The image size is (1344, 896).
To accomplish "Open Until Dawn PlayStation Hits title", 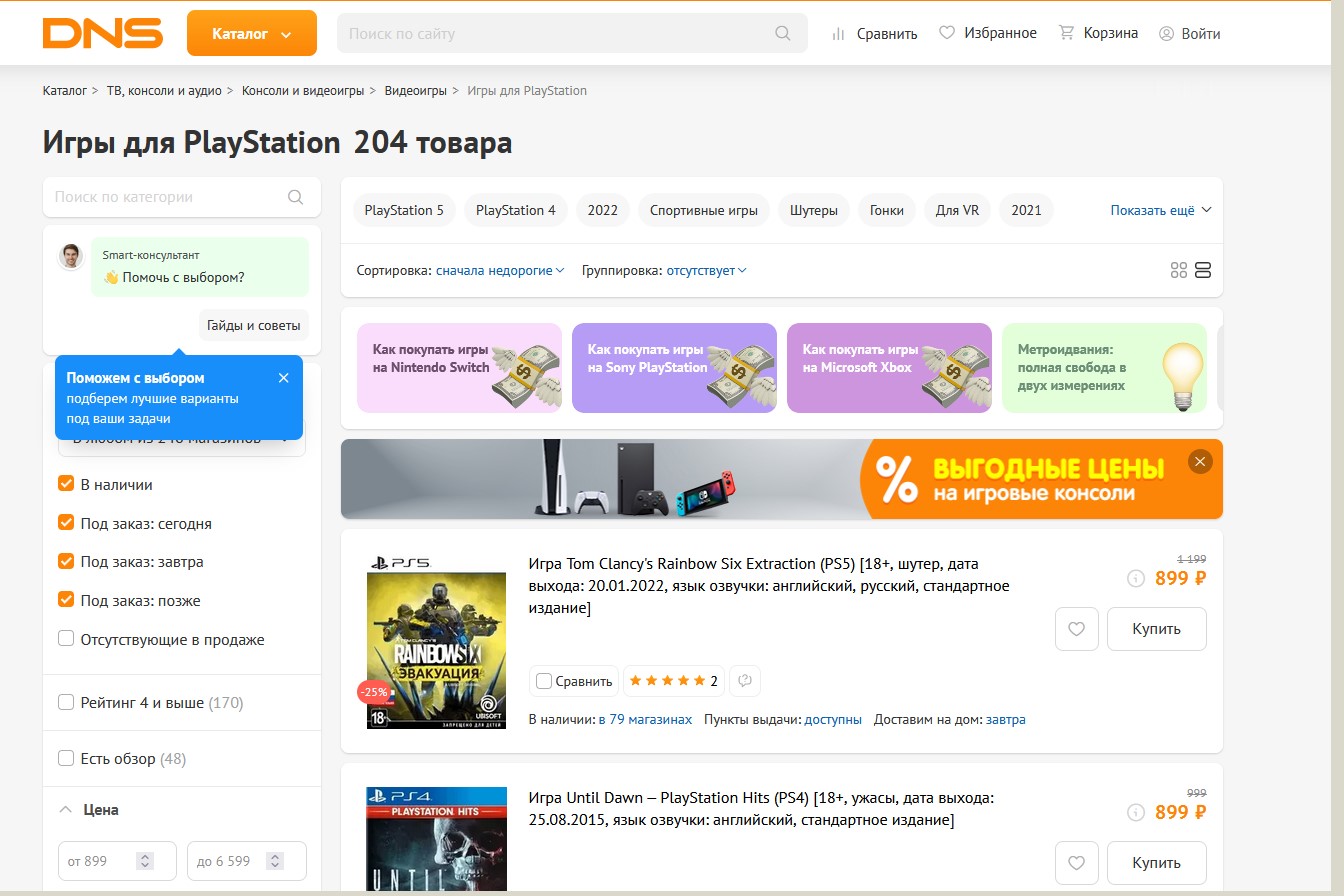I will [761, 809].
